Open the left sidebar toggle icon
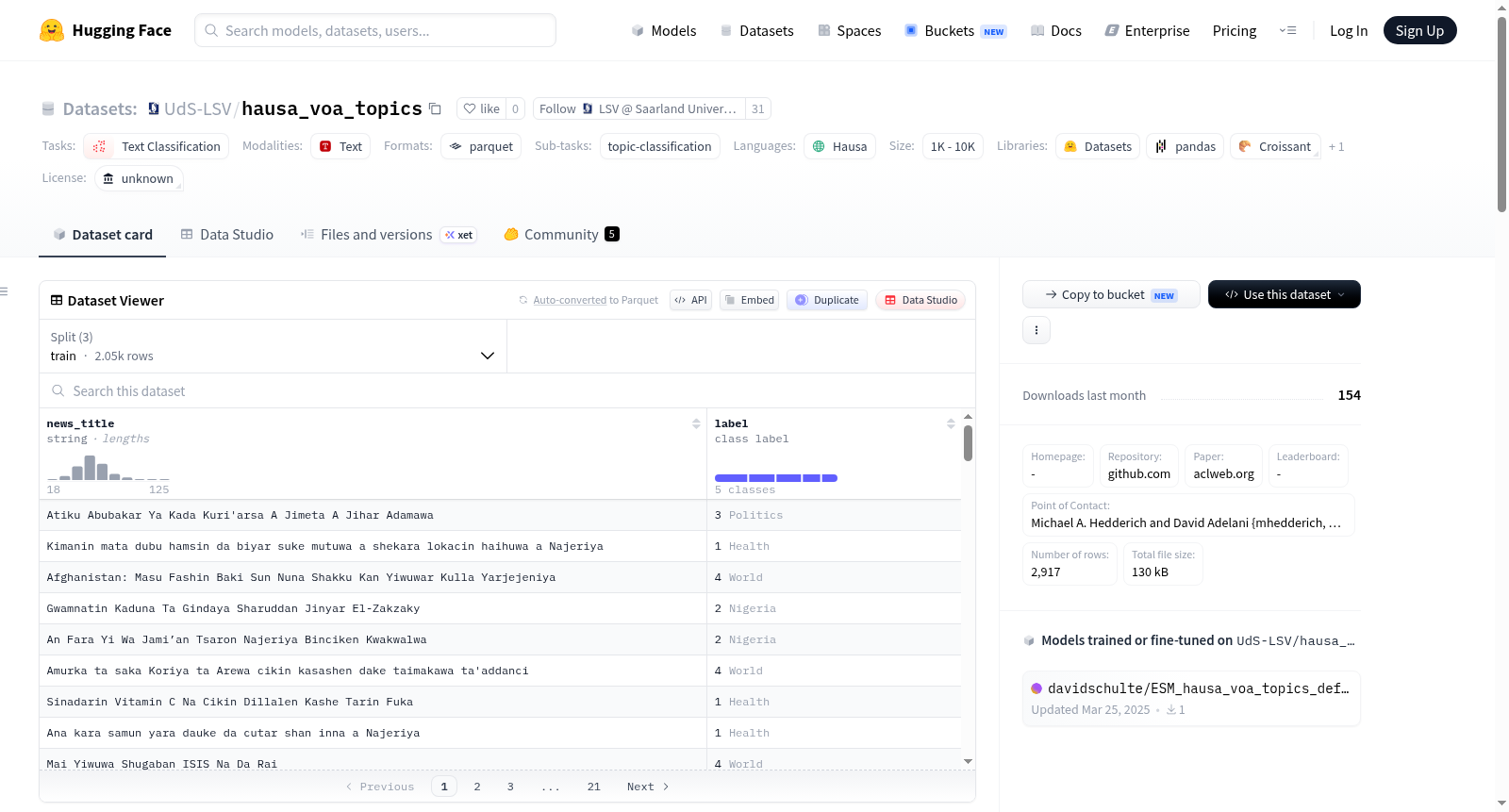 coord(4,291)
